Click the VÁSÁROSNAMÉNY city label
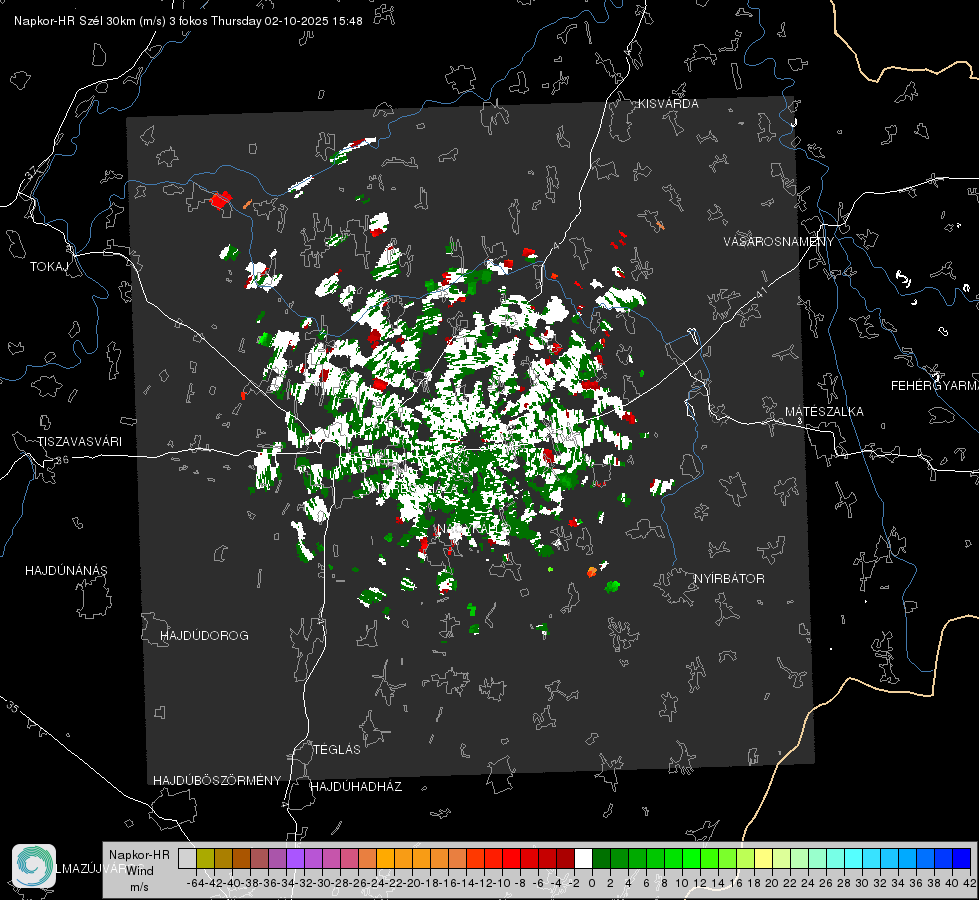This screenshot has width=979, height=900. click(x=779, y=242)
